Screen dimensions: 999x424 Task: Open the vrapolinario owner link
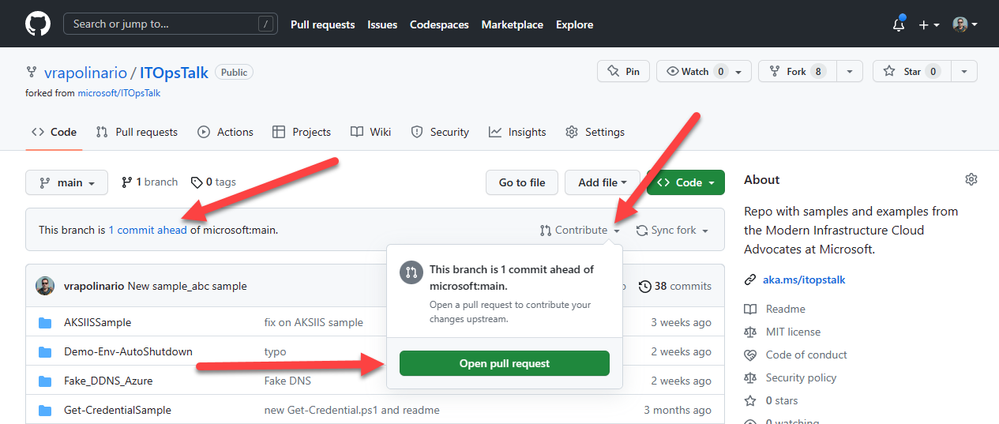(x=85, y=73)
